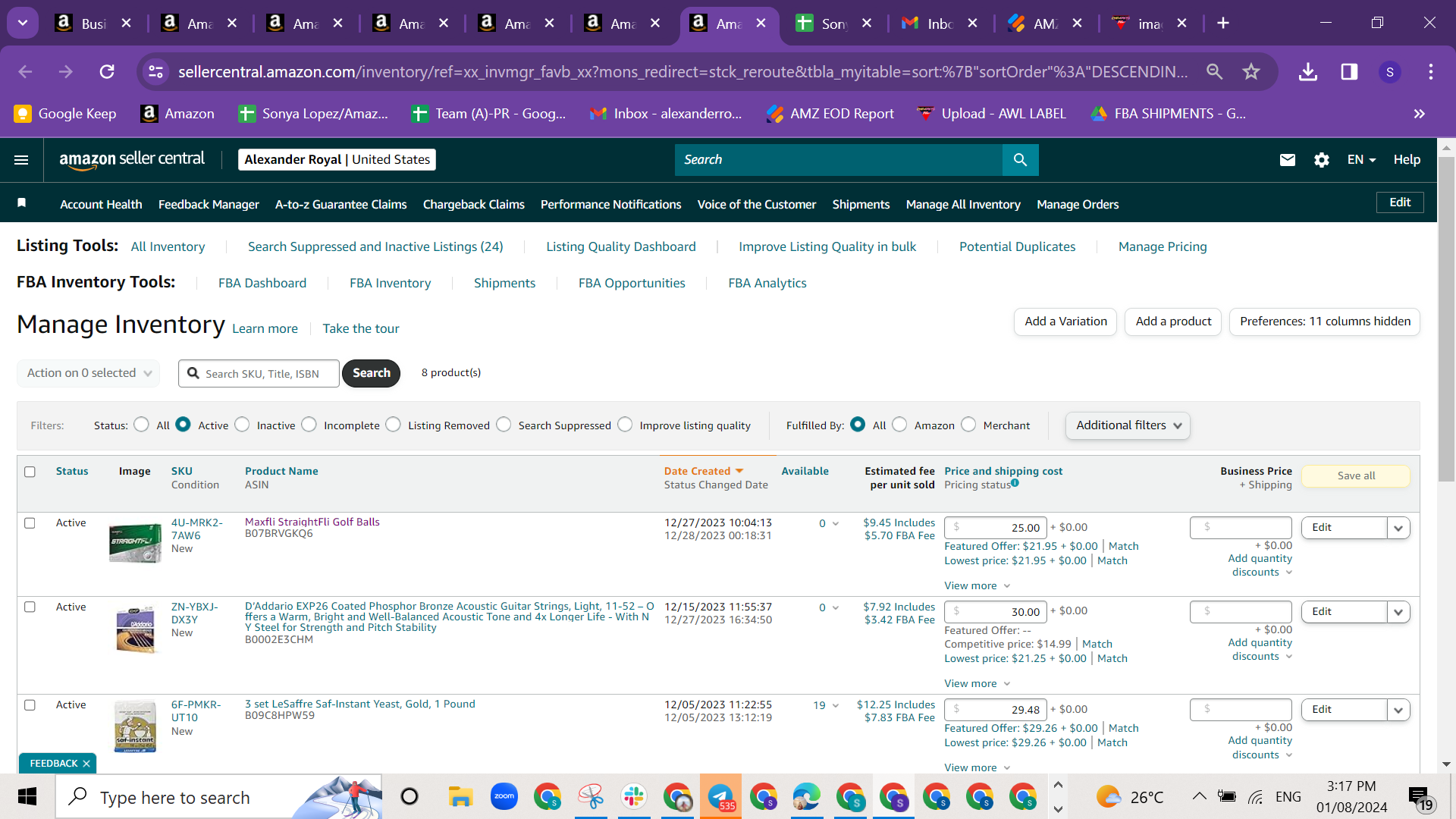Open the Google Keep bookmark
This screenshot has height=819, width=1456.
[x=65, y=114]
